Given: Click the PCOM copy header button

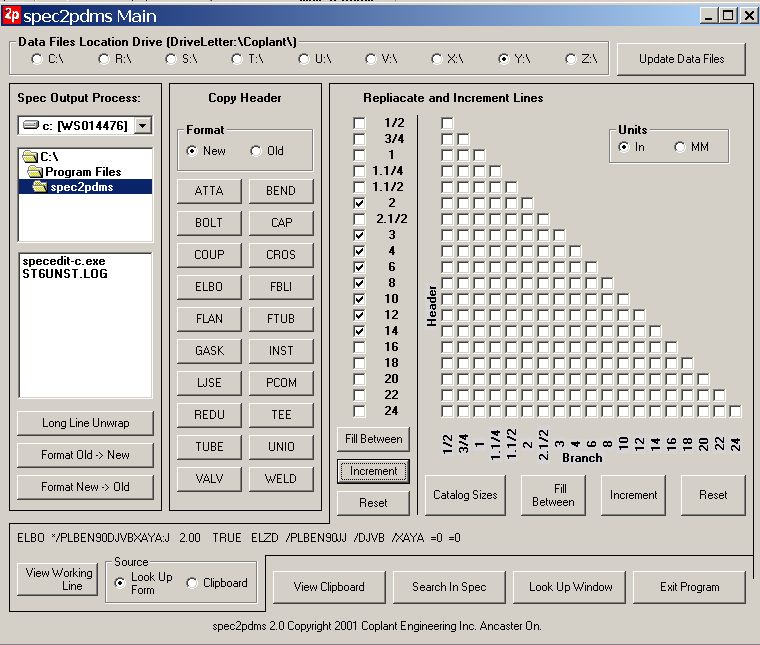Looking at the screenshot, I should point(281,382).
